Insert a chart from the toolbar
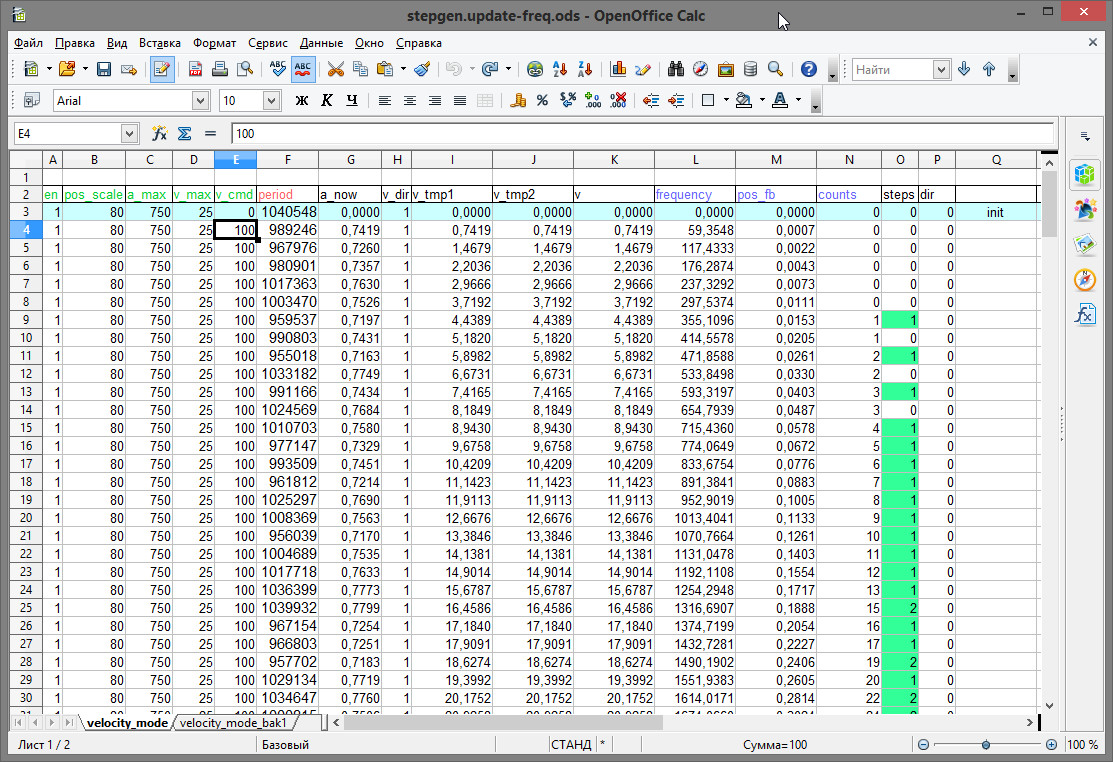 click(x=618, y=69)
